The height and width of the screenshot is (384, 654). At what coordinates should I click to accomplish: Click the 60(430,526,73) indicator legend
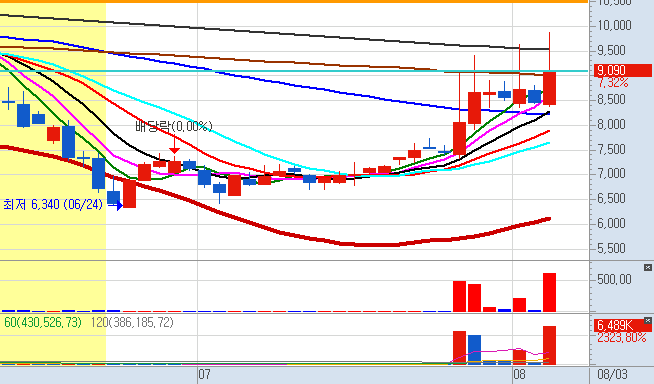pyautogui.click(x=43, y=322)
